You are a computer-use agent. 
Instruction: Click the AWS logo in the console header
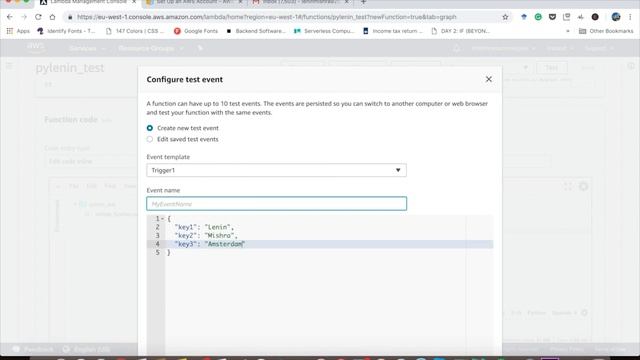(36, 47)
